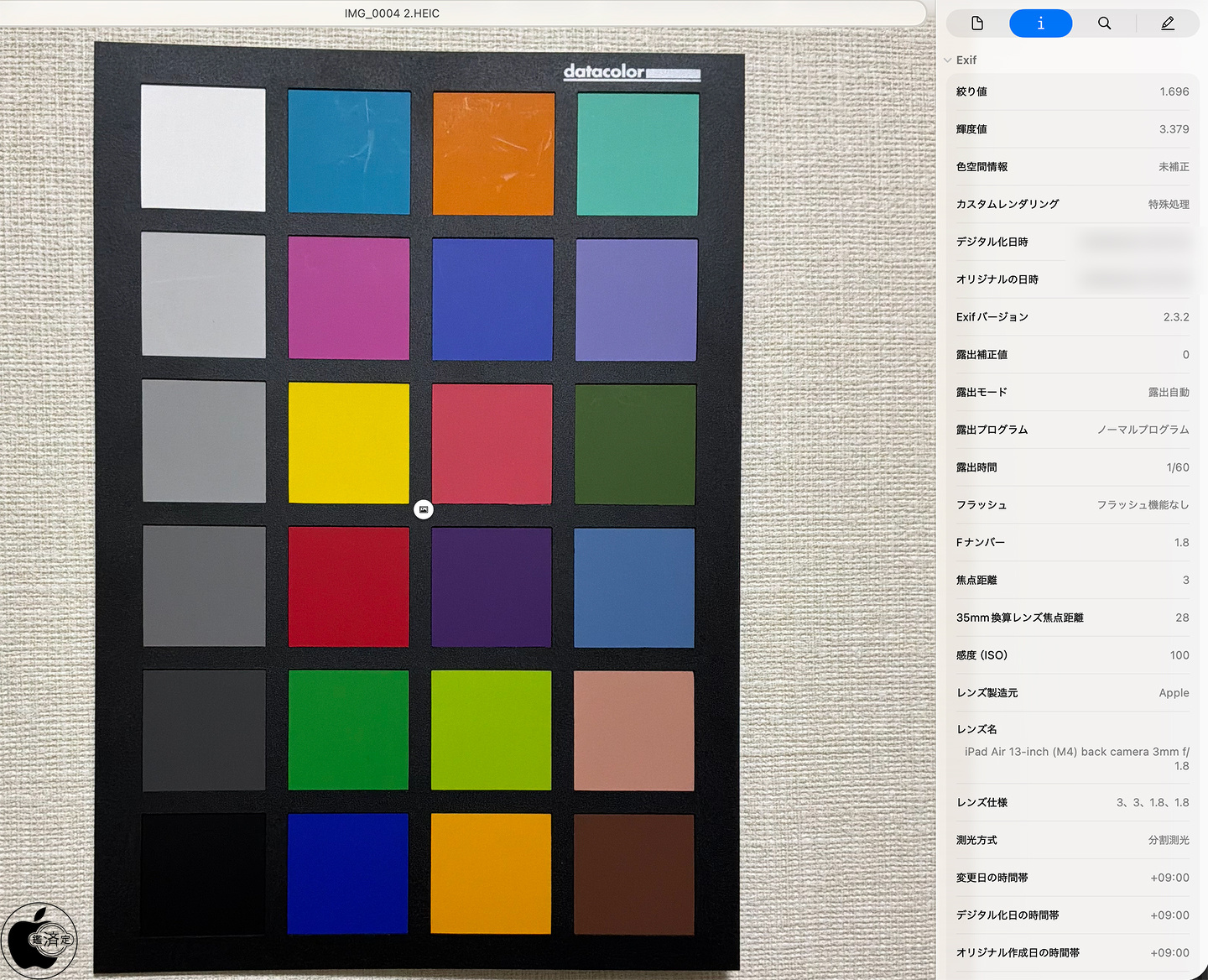Screen dimensions: 1208x980
Task: Select the 露出時間 row showing 1/60
Action: [1072, 467]
